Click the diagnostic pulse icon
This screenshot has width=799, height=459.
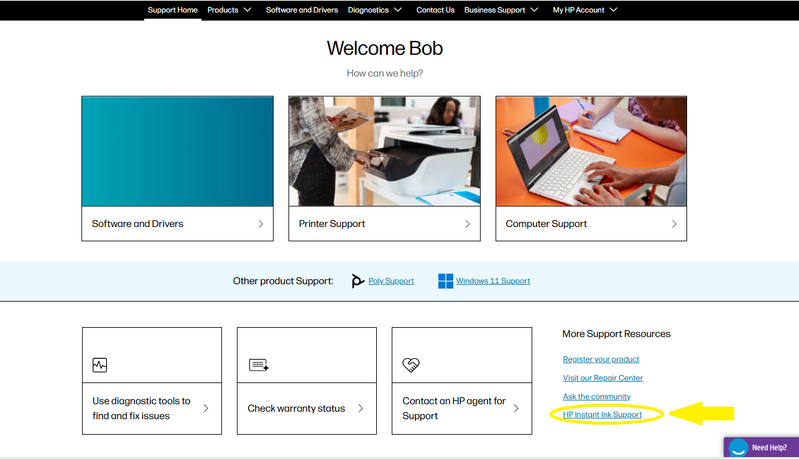point(100,365)
